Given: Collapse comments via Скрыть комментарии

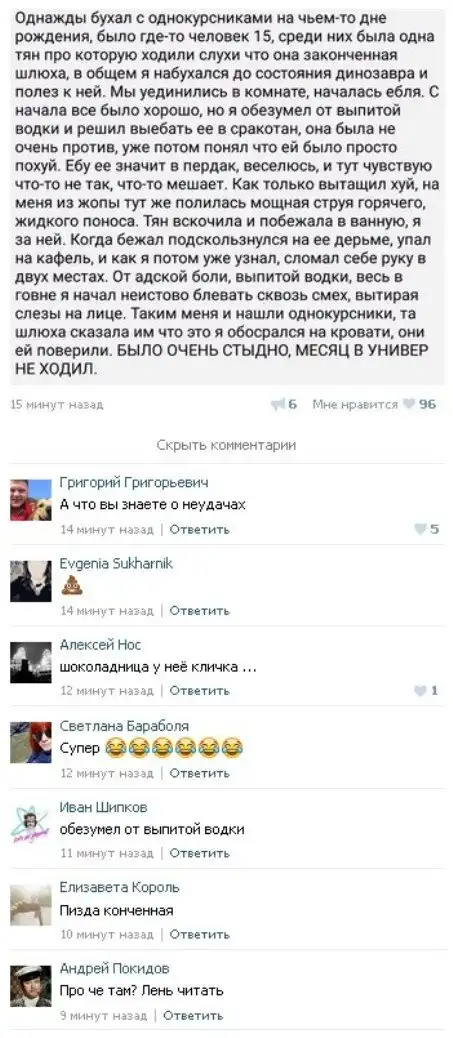Looking at the screenshot, I should (x=226, y=445).
